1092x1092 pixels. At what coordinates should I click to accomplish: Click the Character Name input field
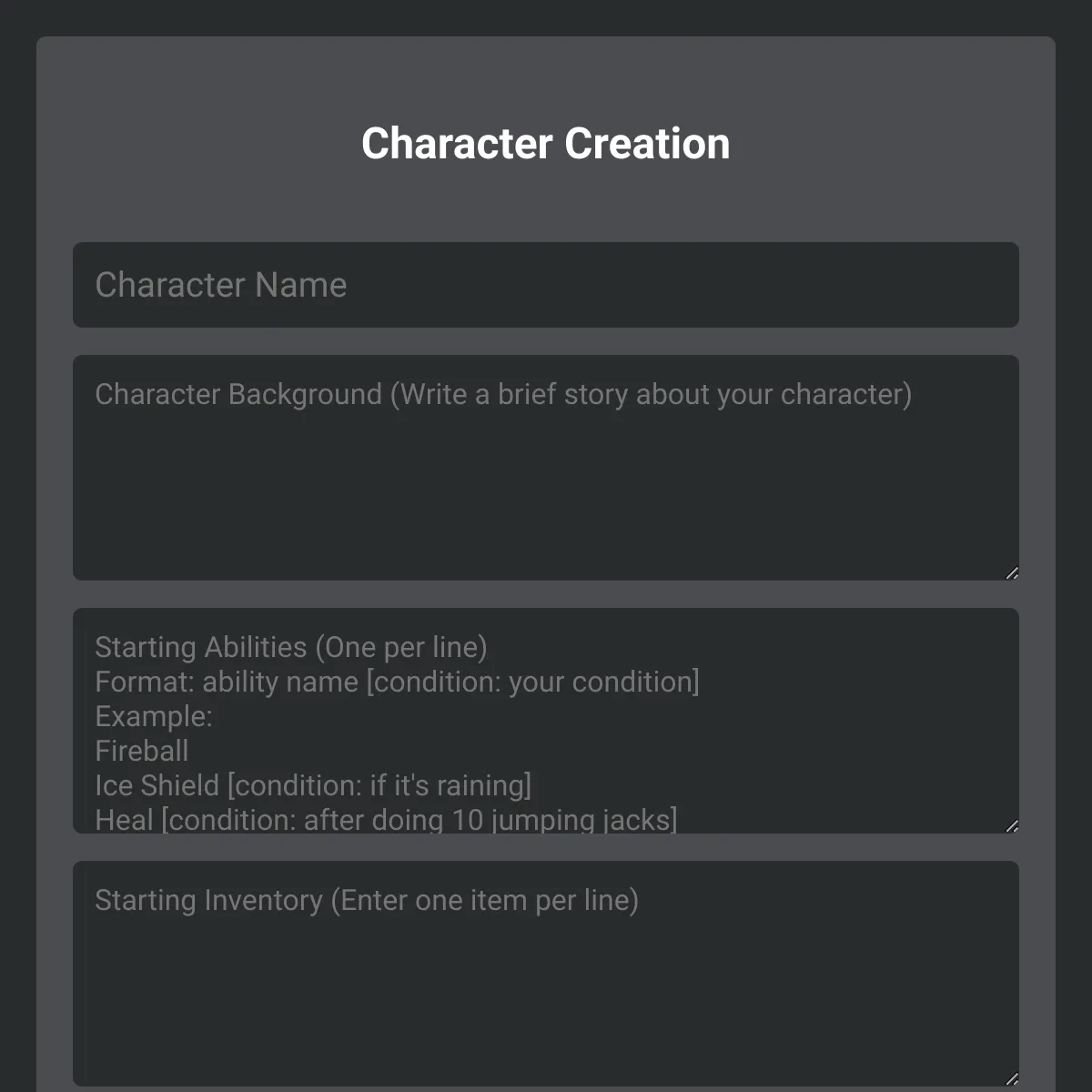pyautogui.click(x=546, y=285)
